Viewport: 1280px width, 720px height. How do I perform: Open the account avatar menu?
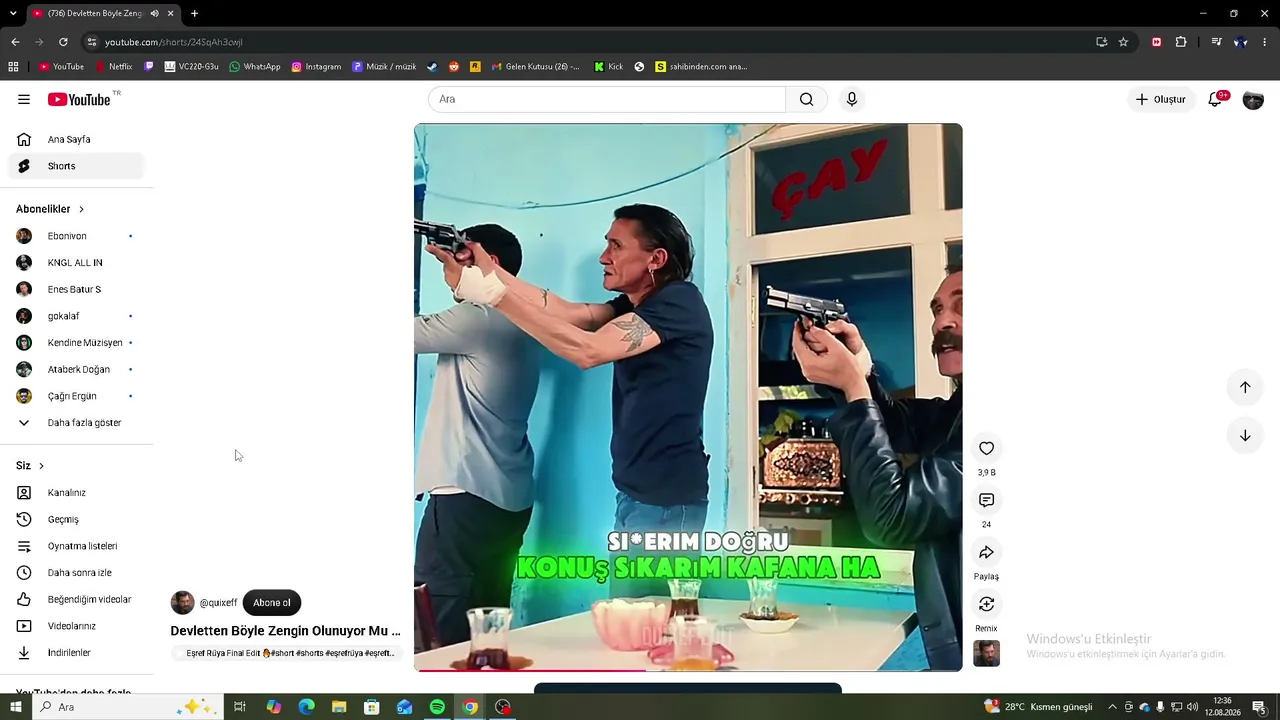tap(1253, 99)
